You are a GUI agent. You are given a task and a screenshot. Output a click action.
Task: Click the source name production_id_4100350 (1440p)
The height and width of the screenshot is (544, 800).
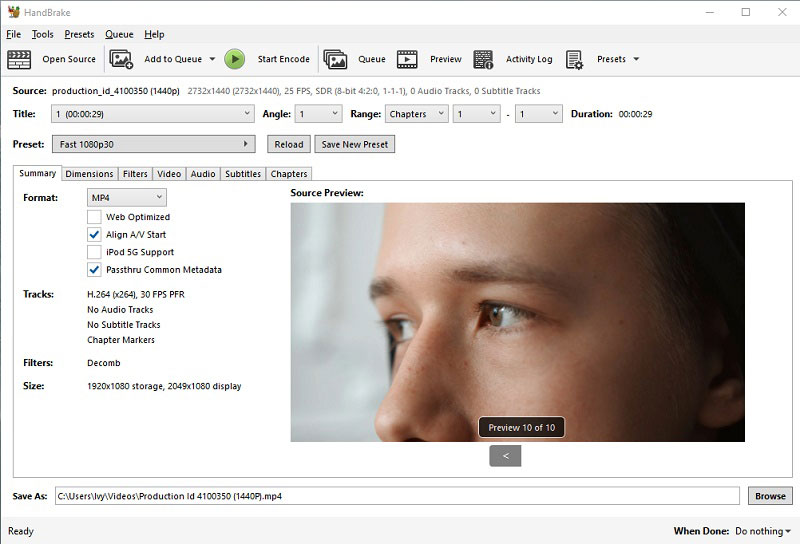tap(116, 91)
